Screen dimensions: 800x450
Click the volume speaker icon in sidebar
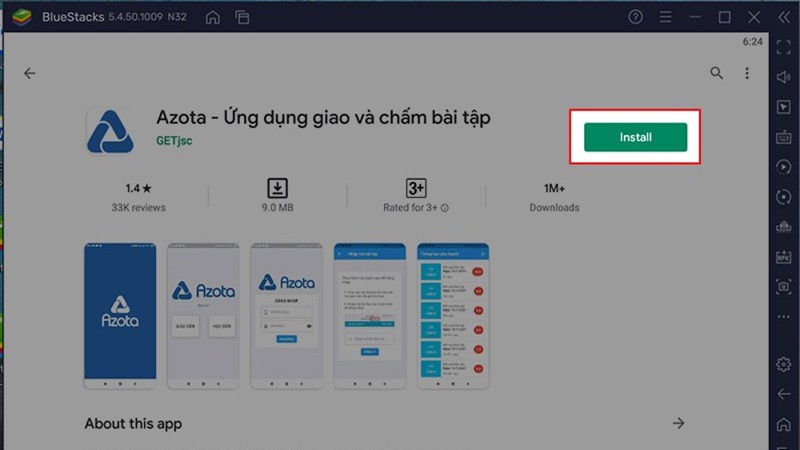point(784,77)
